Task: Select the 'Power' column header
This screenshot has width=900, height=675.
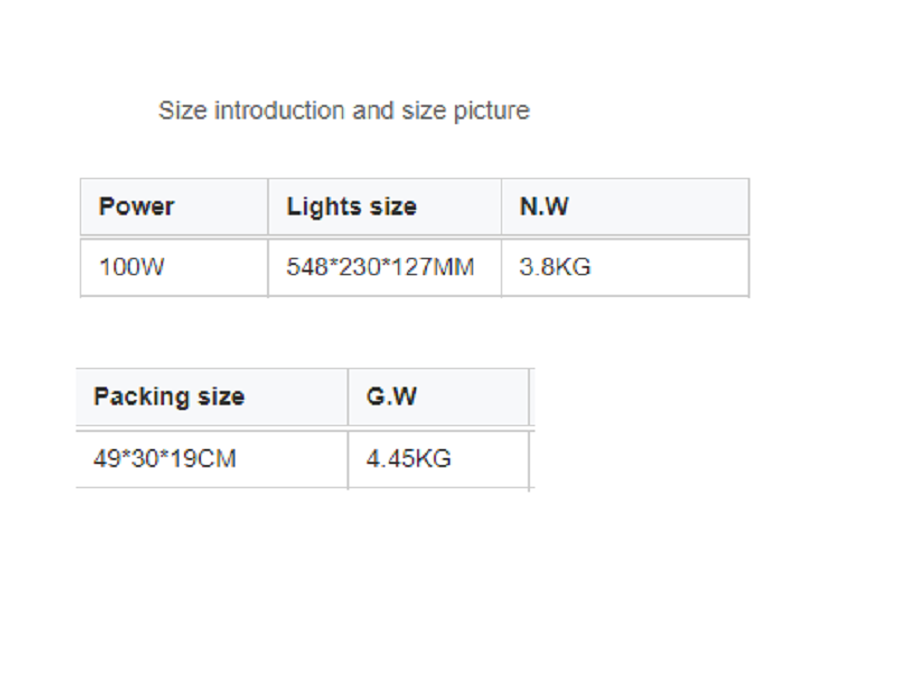Action: (137, 207)
